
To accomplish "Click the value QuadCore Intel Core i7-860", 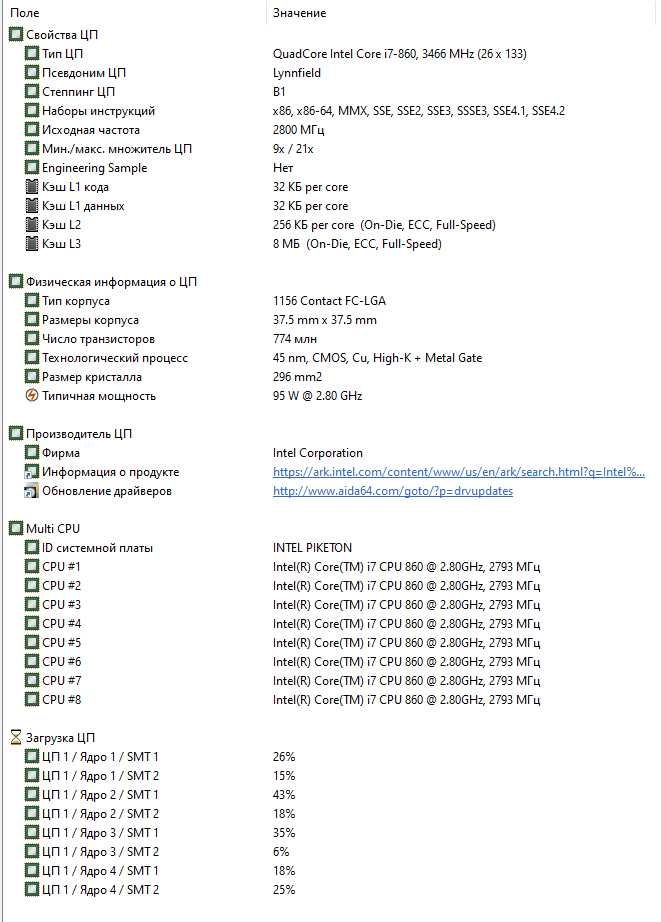I will (x=400, y=54).
